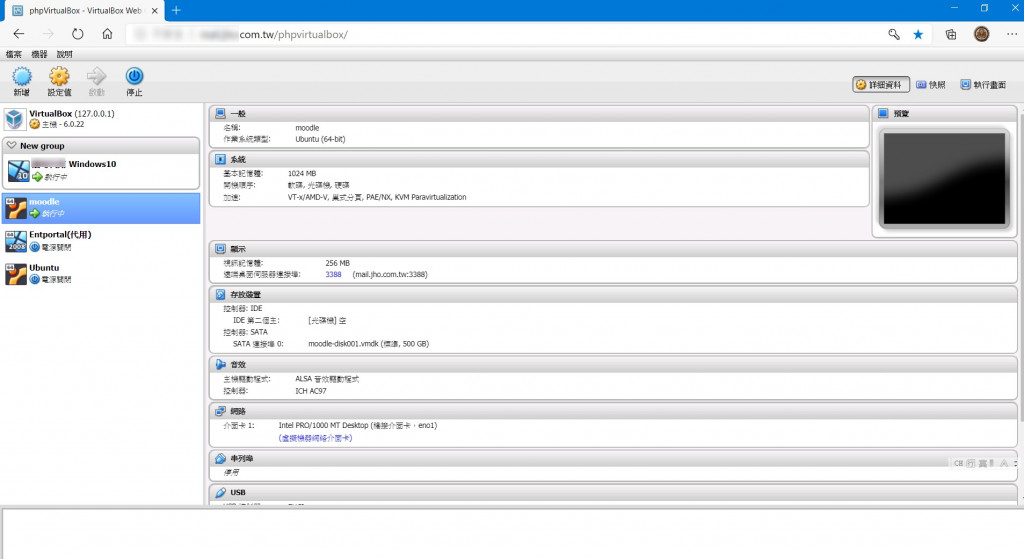
Task: Click the 1024 MB base memory value
Action: click(x=302, y=174)
